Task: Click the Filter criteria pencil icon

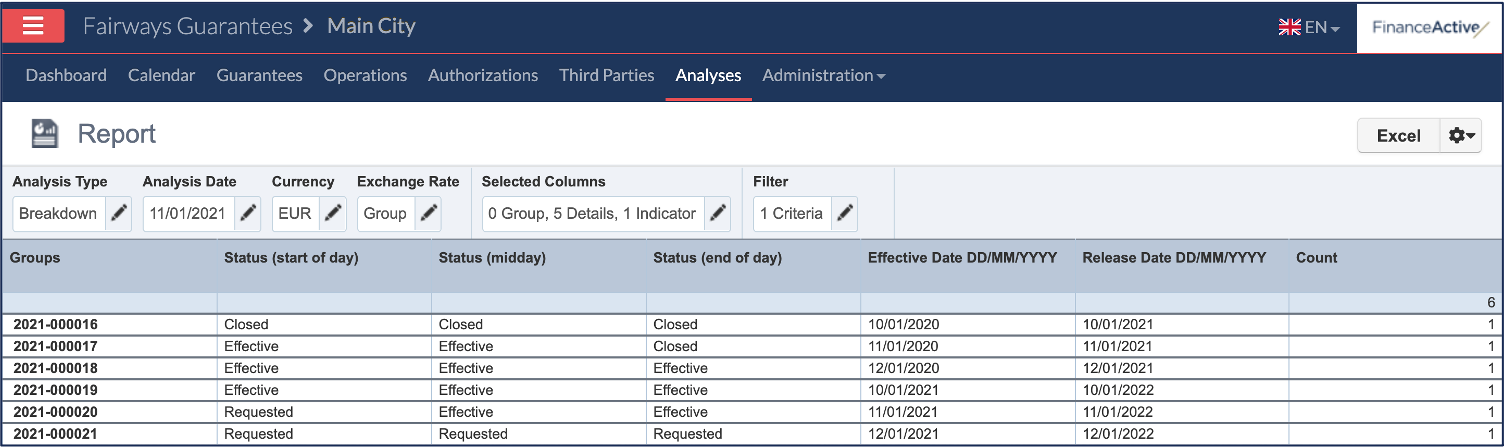Action: [x=844, y=213]
